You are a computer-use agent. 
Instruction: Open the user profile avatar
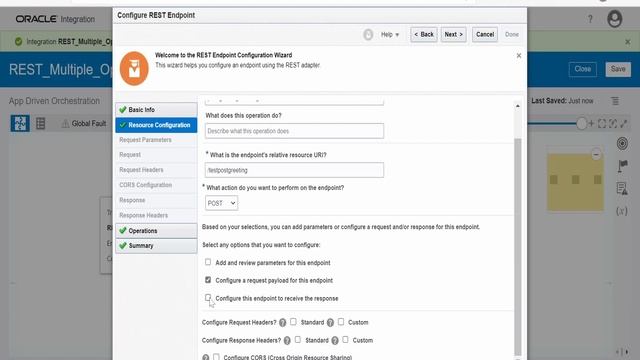coord(614,19)
